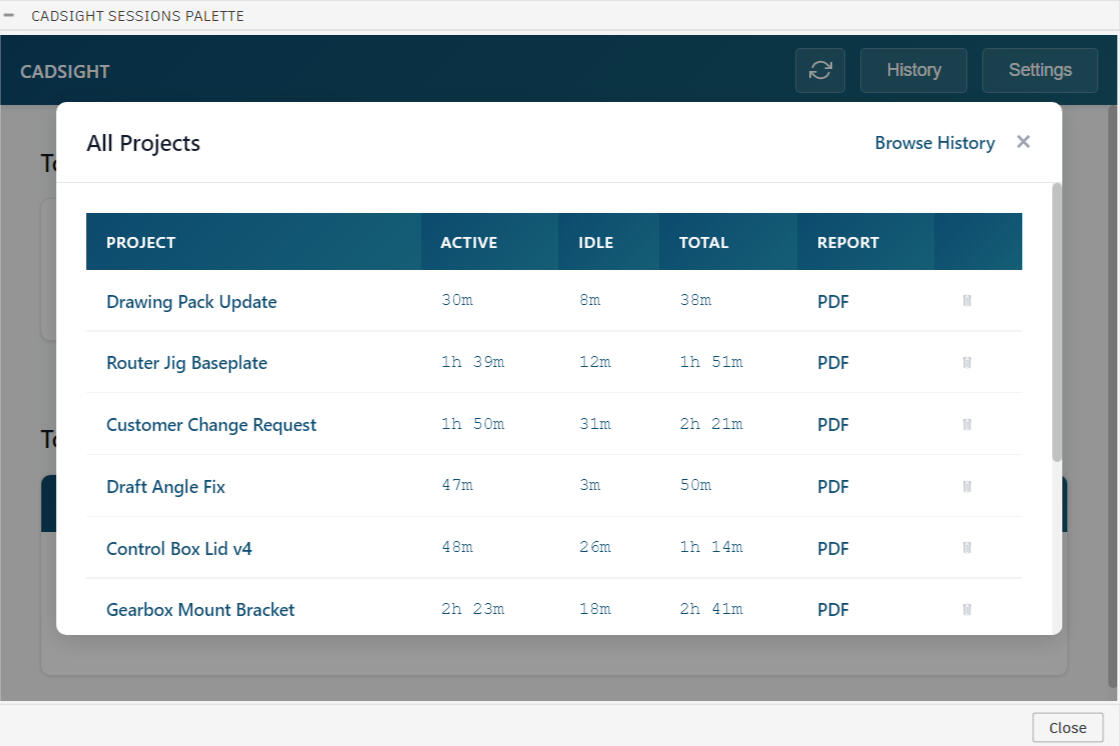Click the Browse History link
The image size is (1120, 746).
click(934, 143)
